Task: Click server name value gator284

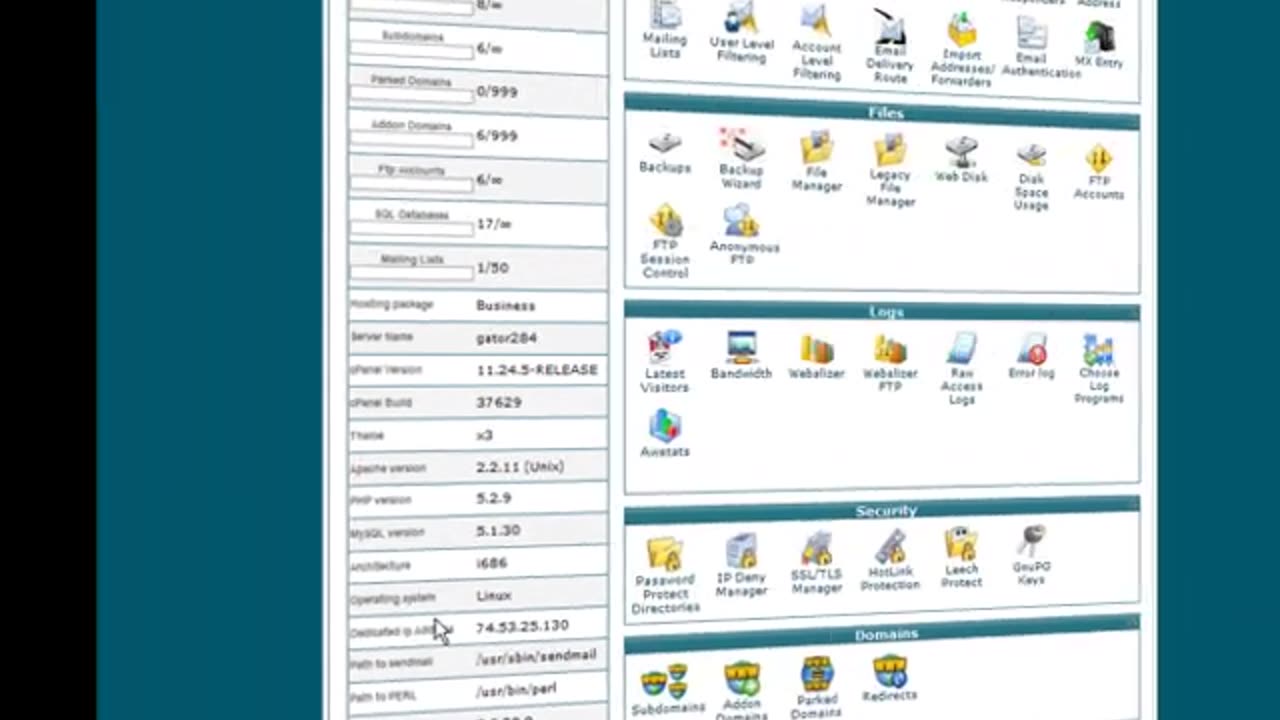Action: pos(506,338)
